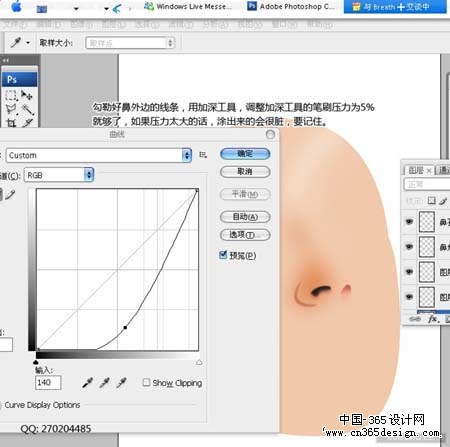
Task: Select the Polygonal Lasso tool
Action: tap(11, 109)
